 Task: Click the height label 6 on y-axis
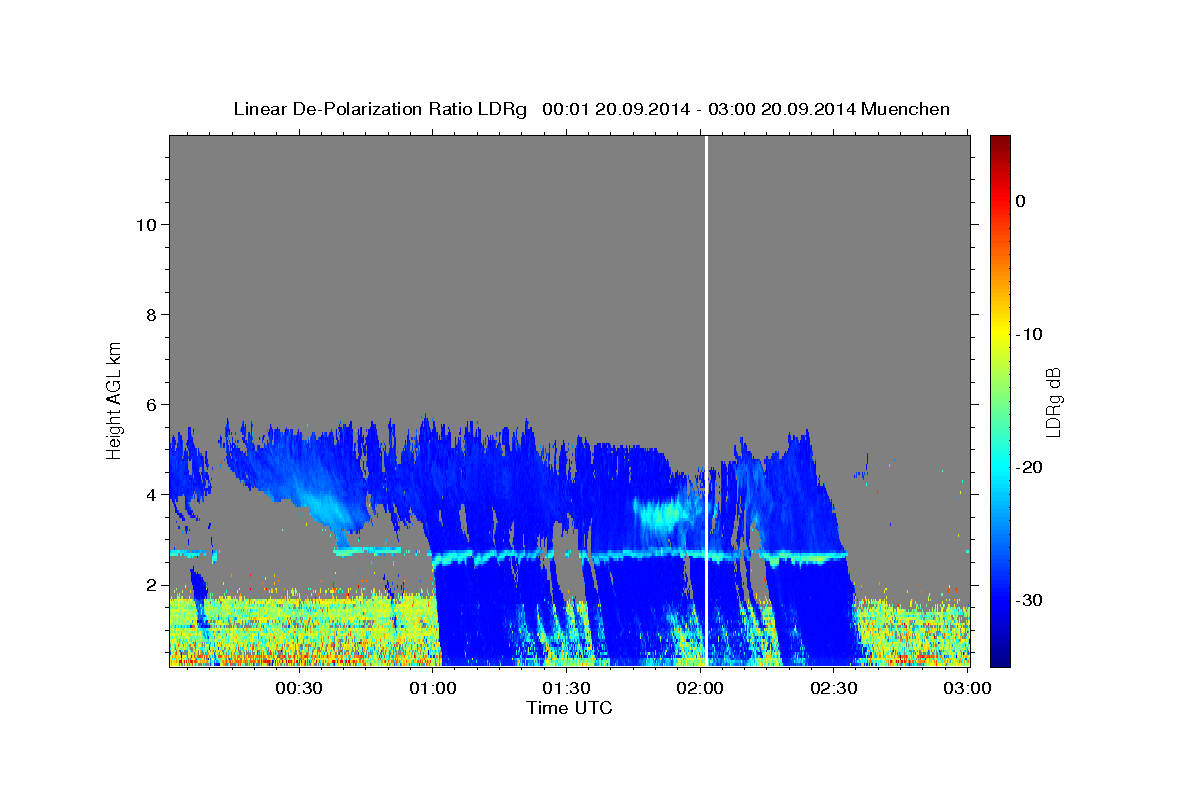point(150,404)
